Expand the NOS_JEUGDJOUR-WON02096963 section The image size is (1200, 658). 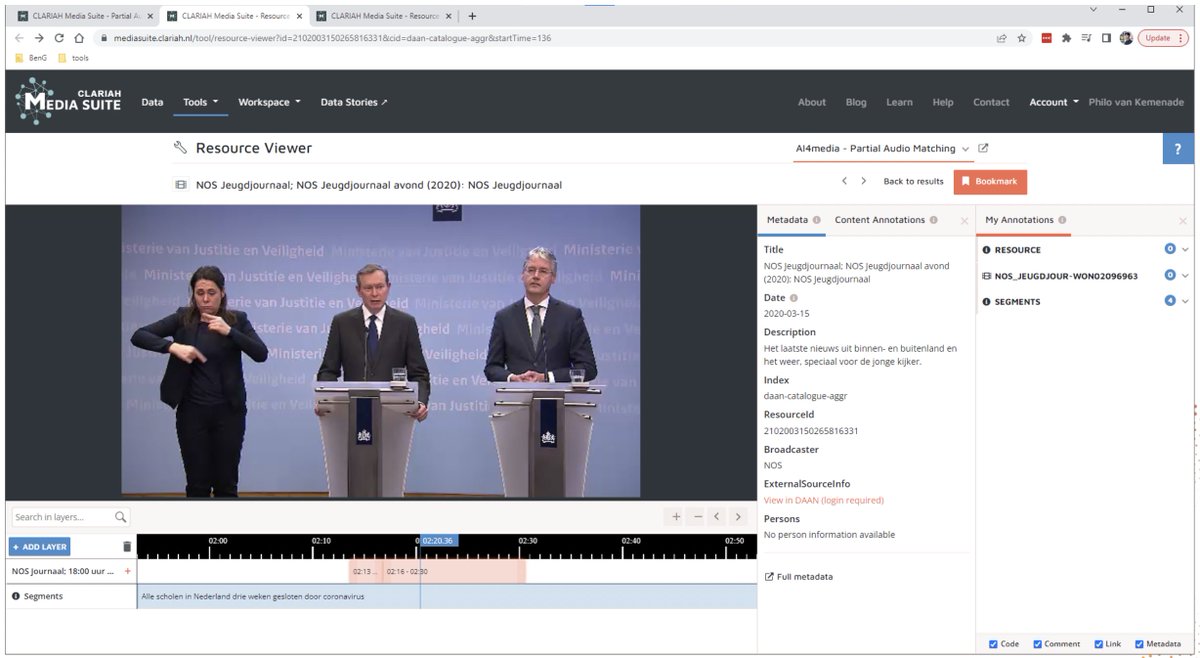coord(1186,276)
